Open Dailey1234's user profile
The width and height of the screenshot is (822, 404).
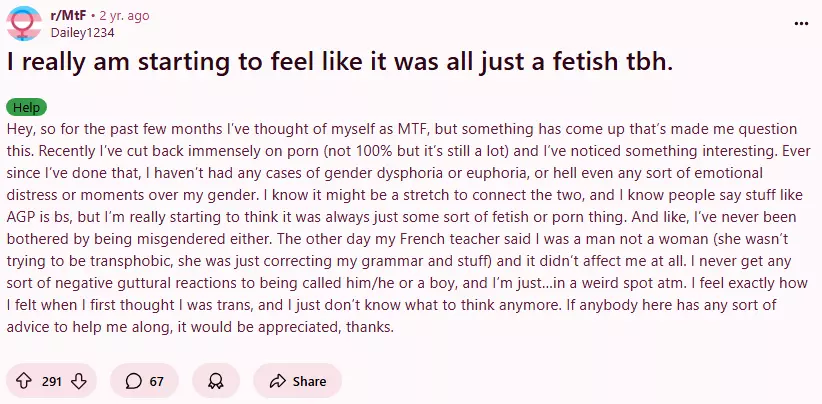[82, 32]
